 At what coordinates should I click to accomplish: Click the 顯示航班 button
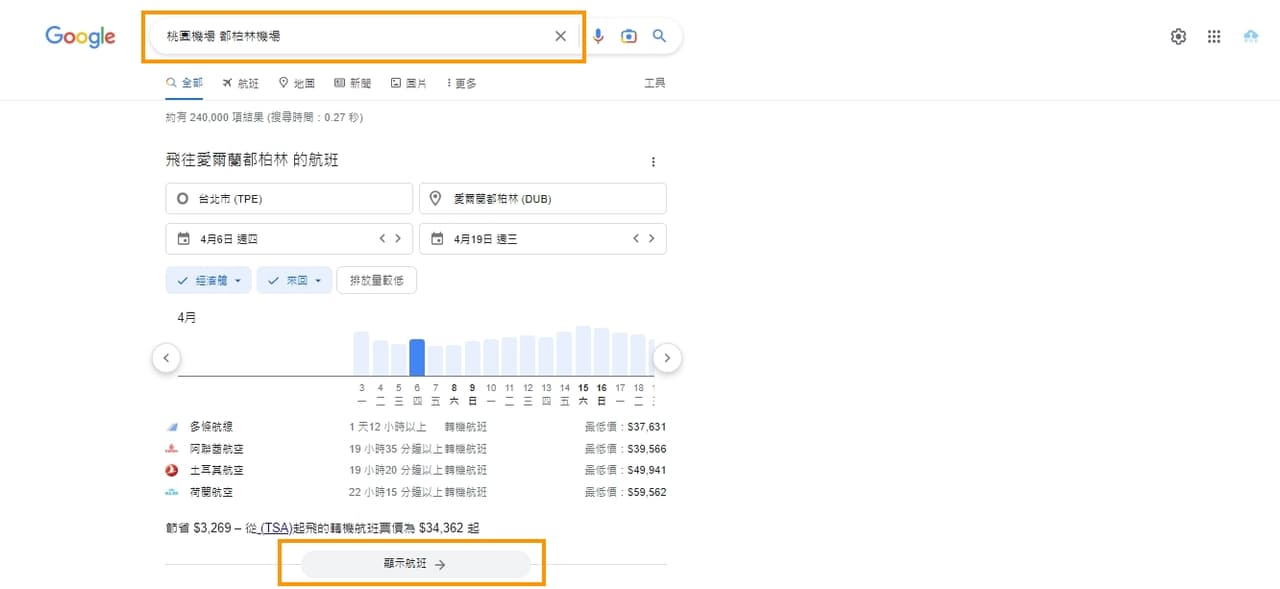point(415,564)
